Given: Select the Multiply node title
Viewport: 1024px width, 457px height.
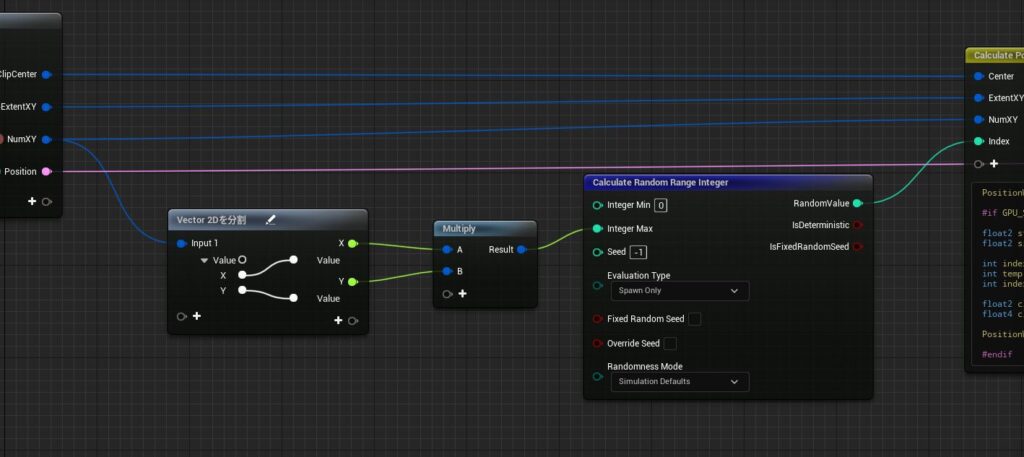Looking at the screenshot, I should pos(459,228).
